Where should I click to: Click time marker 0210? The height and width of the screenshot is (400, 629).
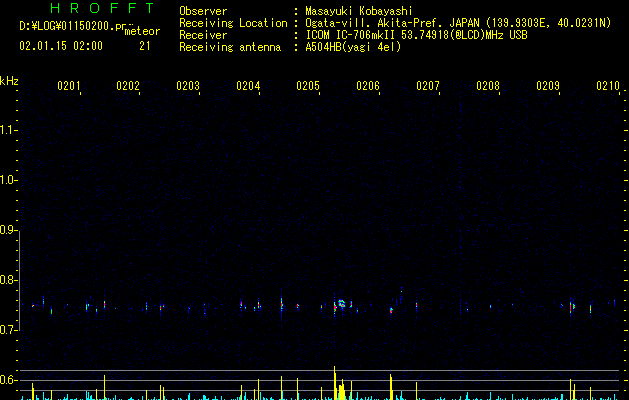pos(608,85)
